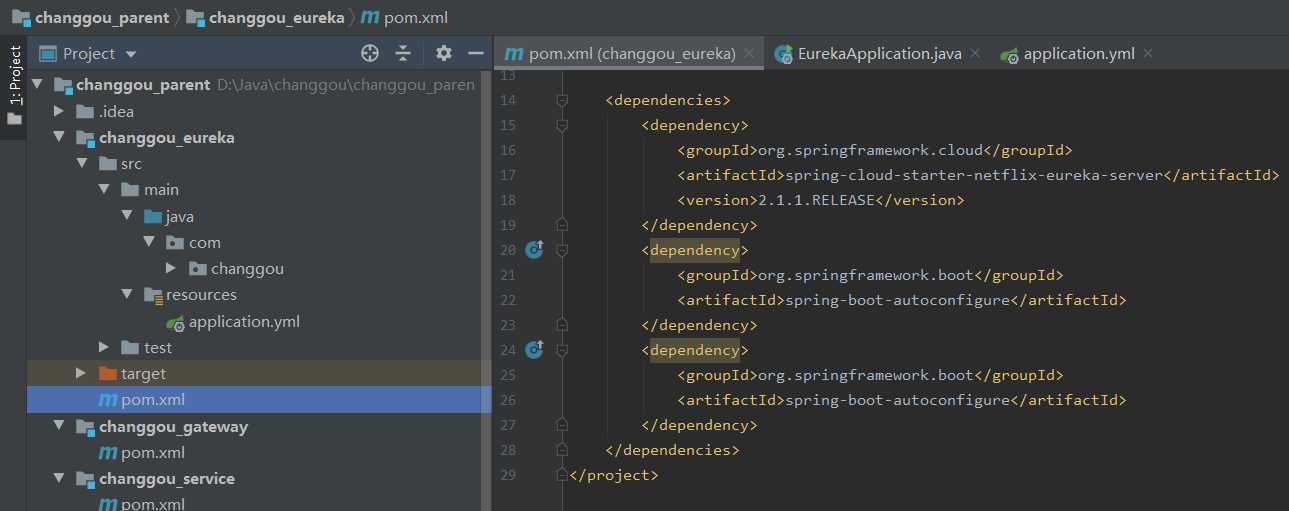The height and width of the screenshot is (511, 1289).
Task: Collapse the com package arrow
Action: click(x=148, y=242)
